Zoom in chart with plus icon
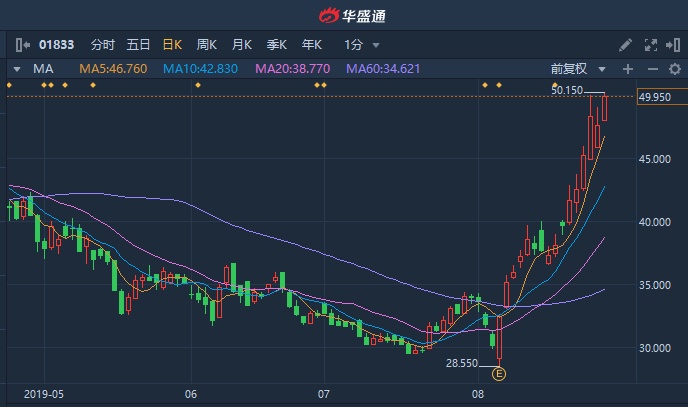 (x=628, y=69)
